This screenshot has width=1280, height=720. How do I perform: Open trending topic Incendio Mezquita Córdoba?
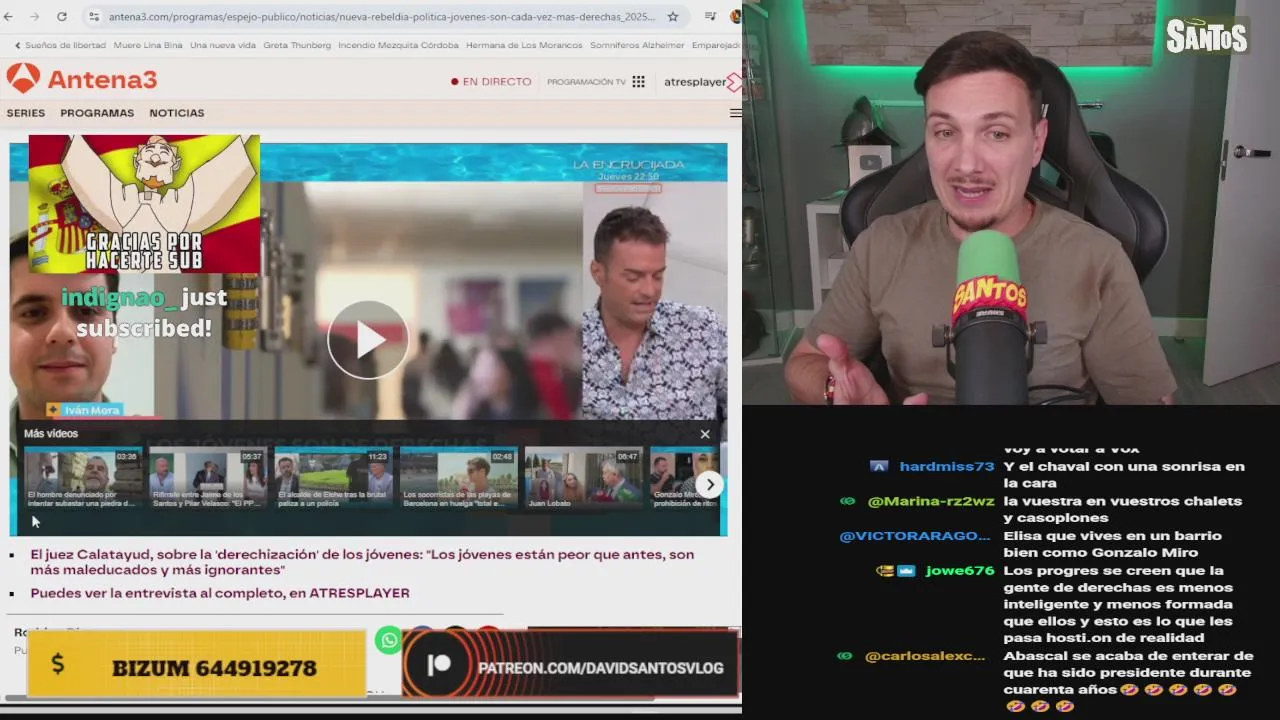coord(398,45)
